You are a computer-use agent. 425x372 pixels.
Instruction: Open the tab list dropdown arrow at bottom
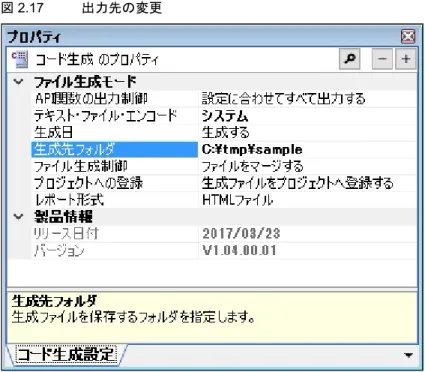408,355
